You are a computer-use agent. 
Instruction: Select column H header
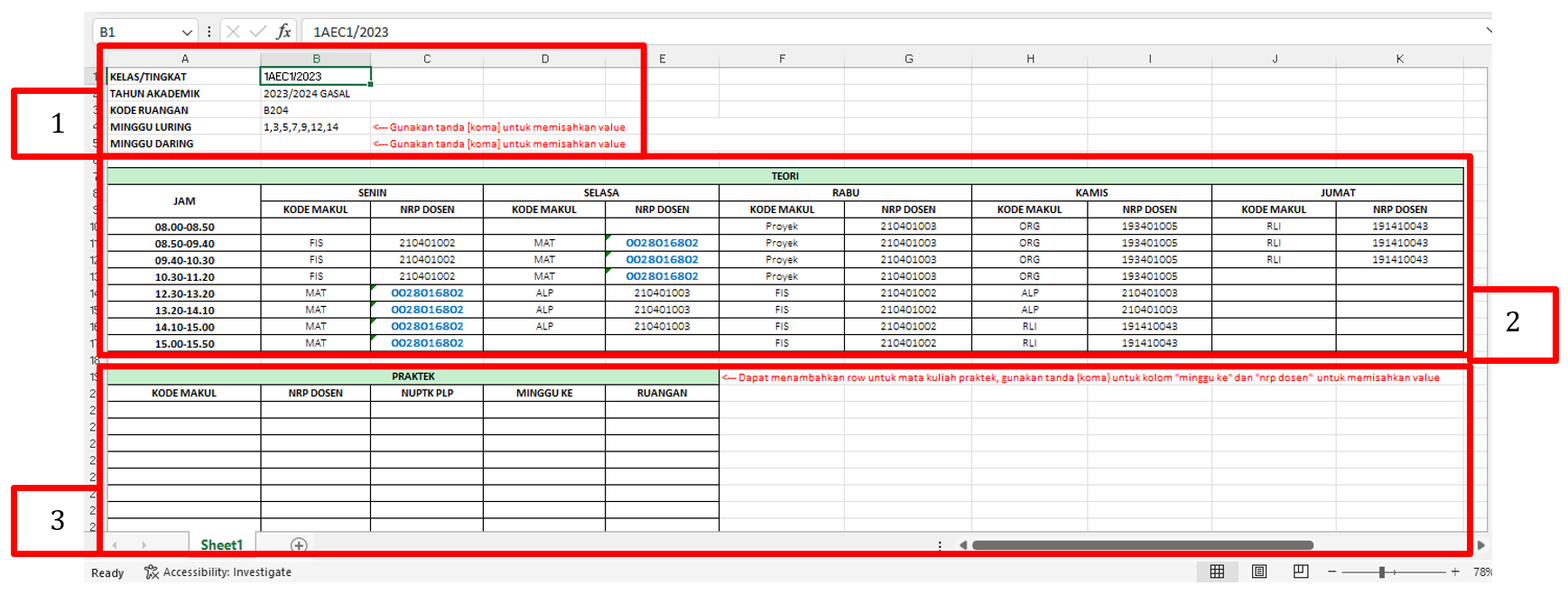pyautogui.click(x=1030, y=59)
